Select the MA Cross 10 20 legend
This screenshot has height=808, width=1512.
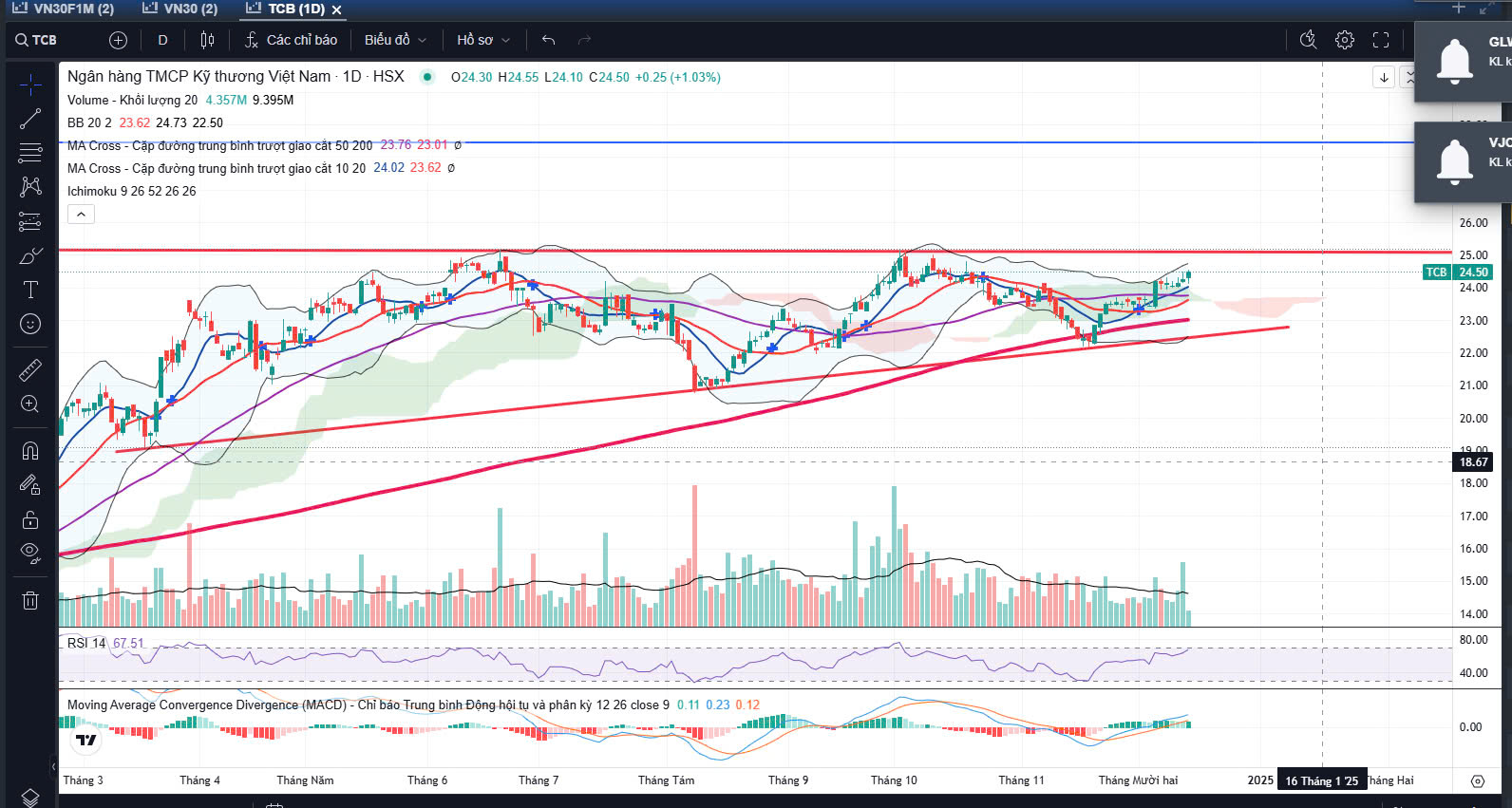pyautogui.click(x=216, y=168)
